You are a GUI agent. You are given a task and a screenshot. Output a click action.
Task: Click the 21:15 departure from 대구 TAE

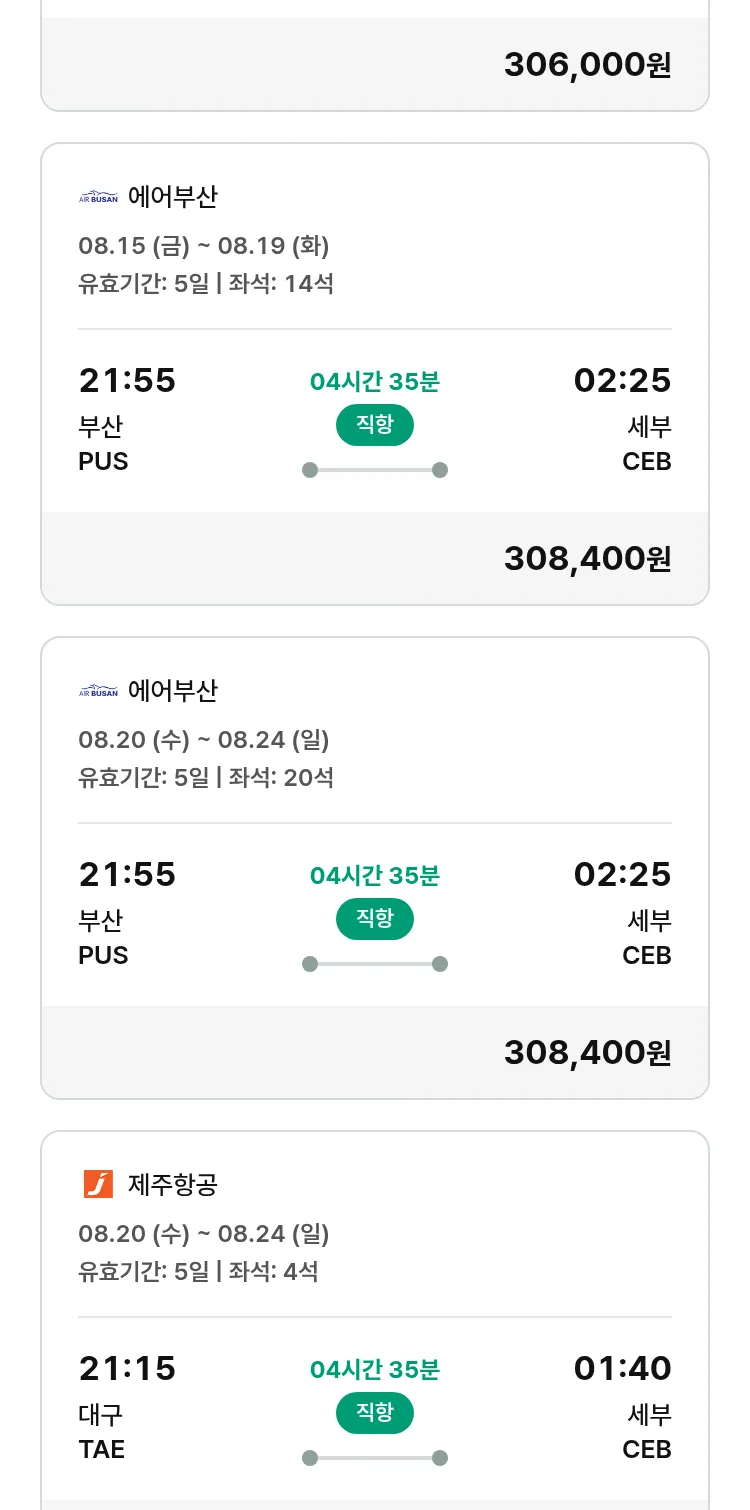[127, 1368]
